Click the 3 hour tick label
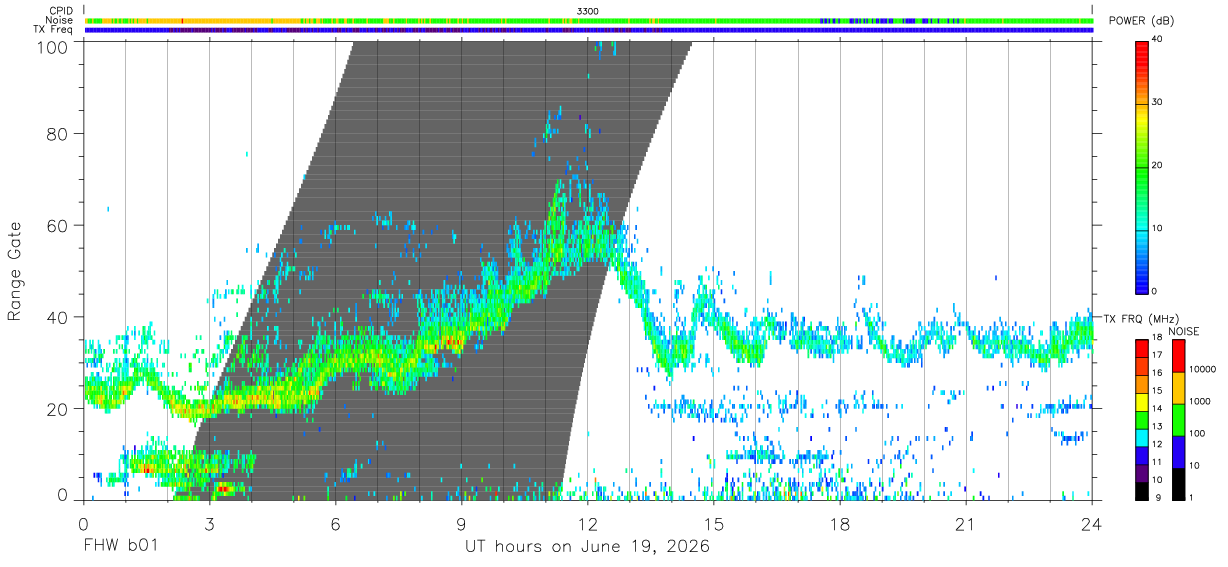The height and width of the screenshot is (567, 1228). pyautogui.click(x=209, y=524)
